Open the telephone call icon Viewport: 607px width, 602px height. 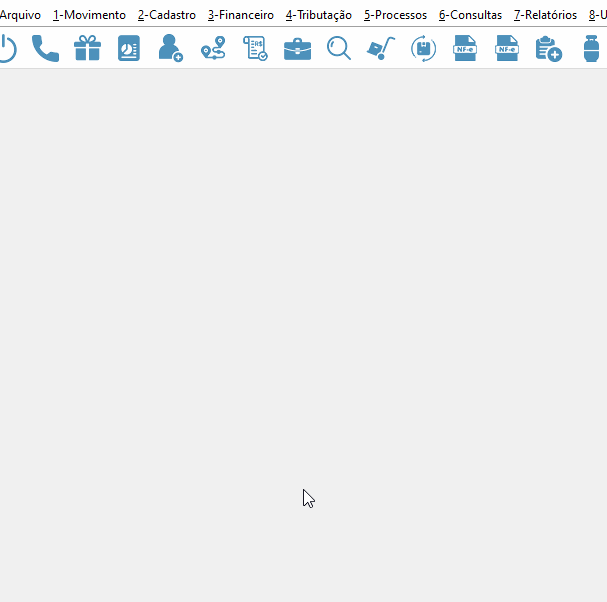45,48
